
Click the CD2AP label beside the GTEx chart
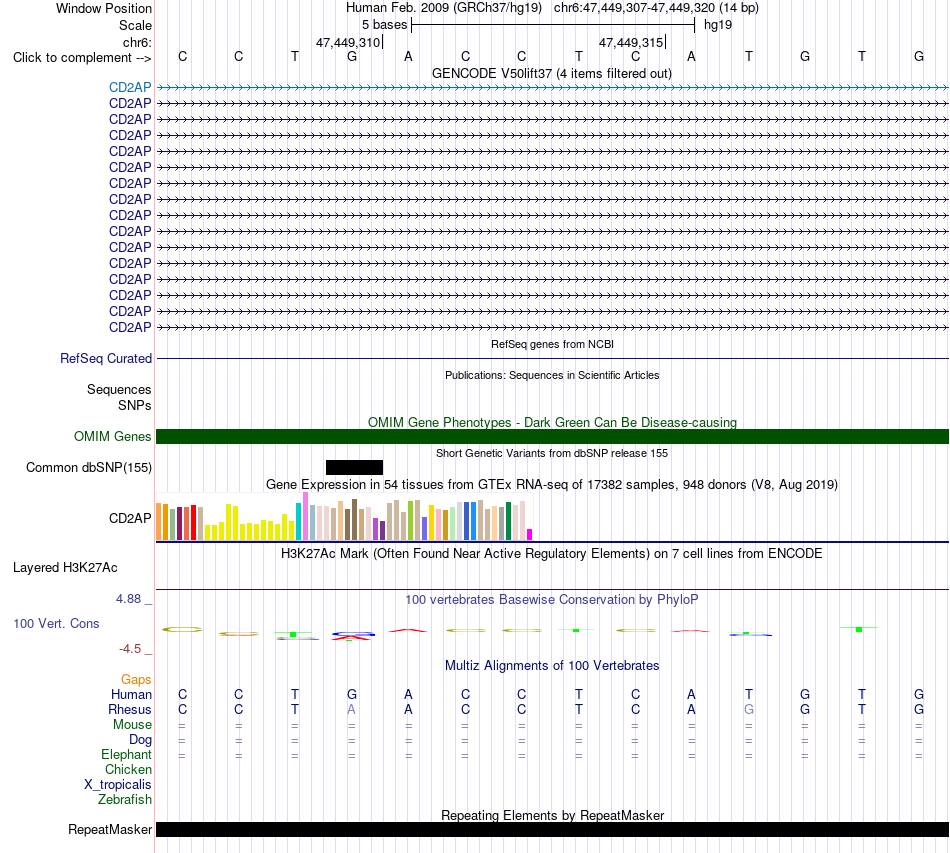tap(130, 519)
